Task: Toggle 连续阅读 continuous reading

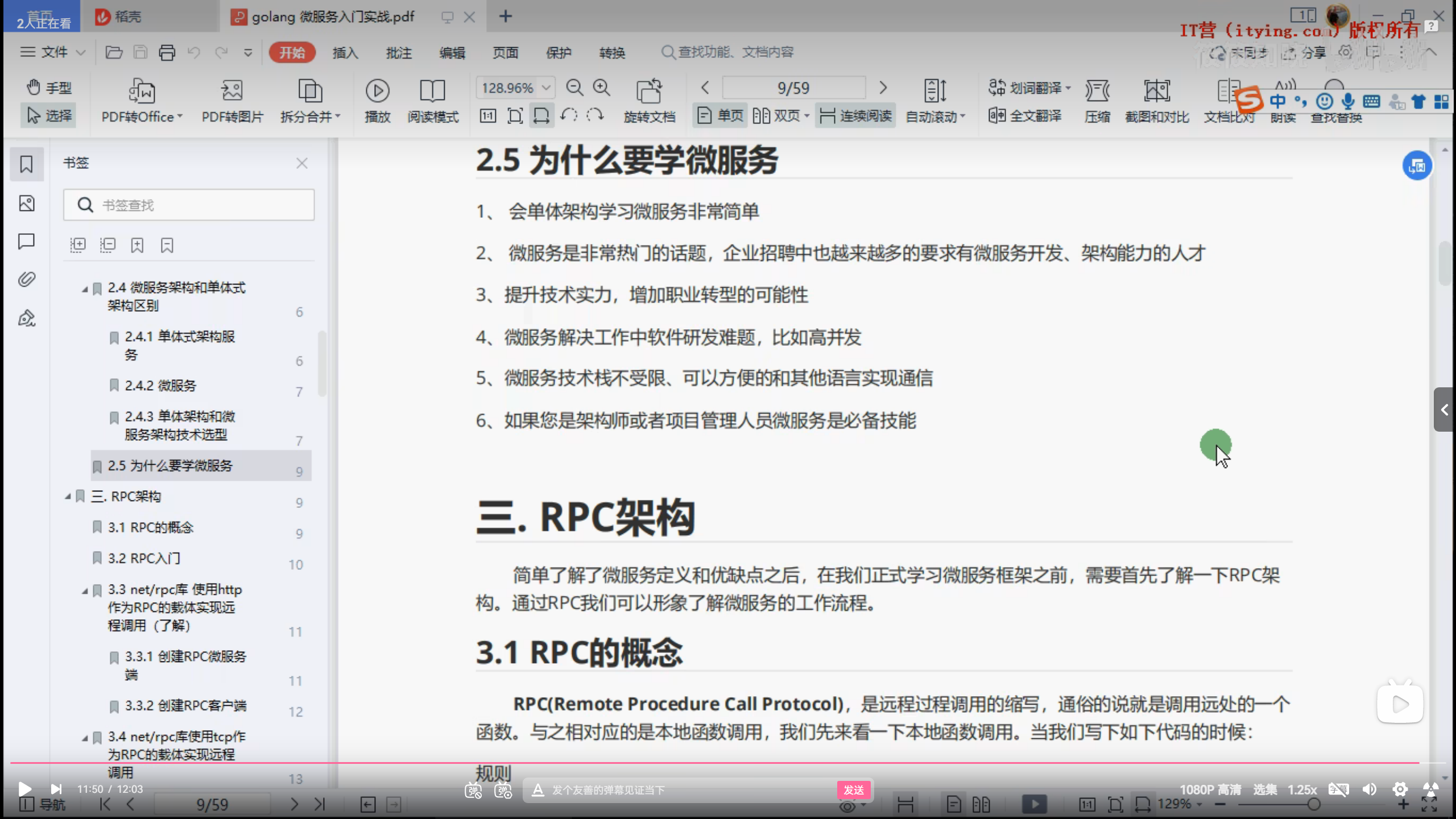Action: (x=855, y=115)
